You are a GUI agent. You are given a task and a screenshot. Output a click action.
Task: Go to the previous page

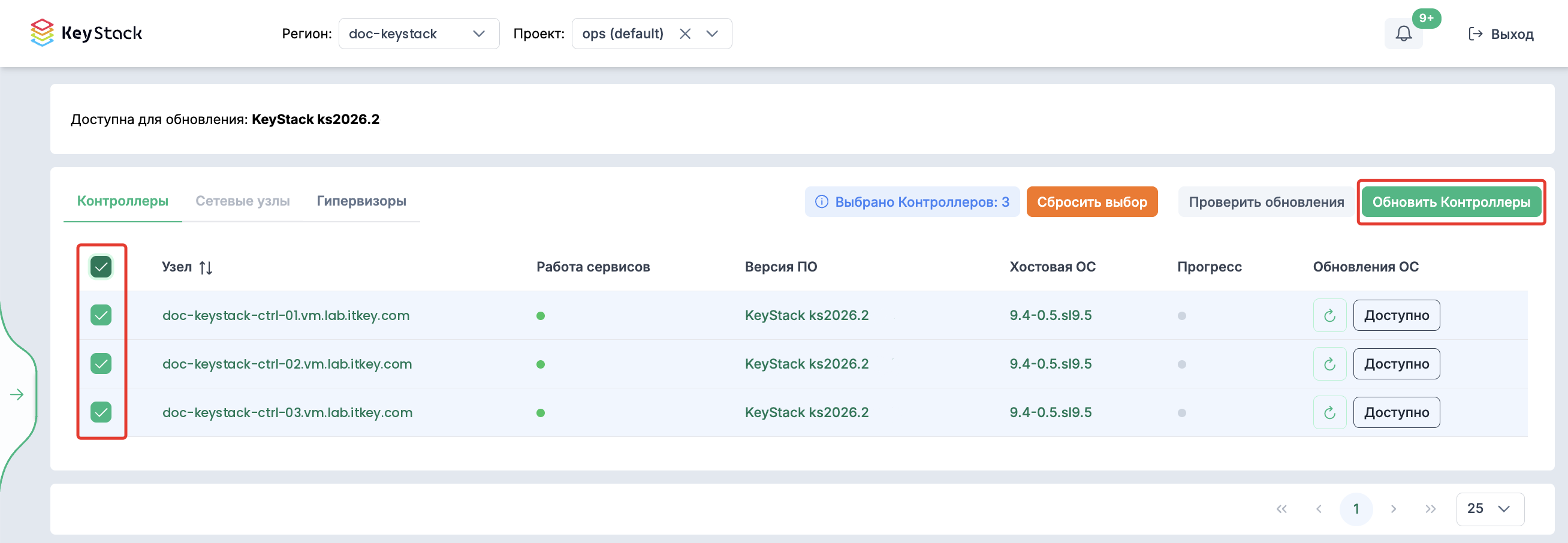coord(1319,509)
